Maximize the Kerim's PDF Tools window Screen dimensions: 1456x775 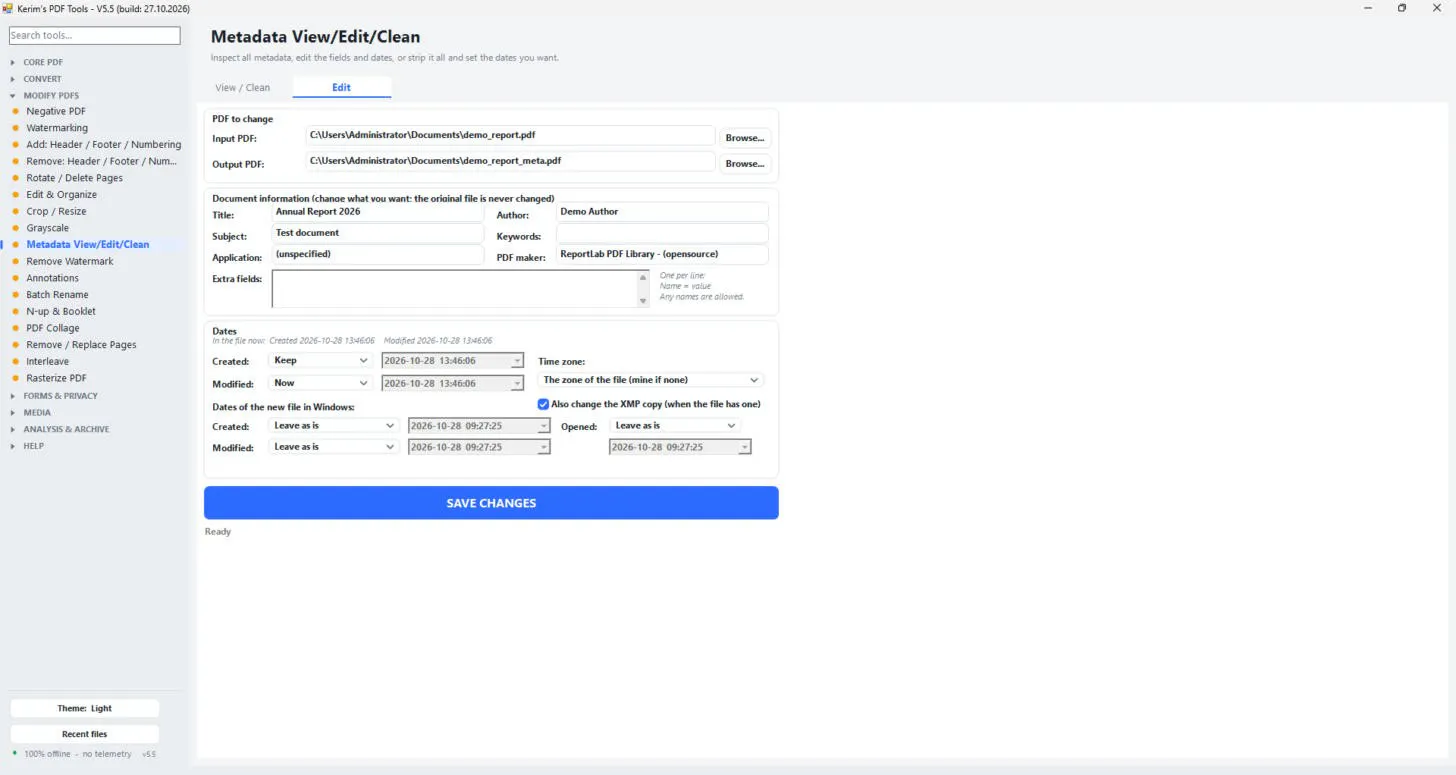coord(1401,8)
